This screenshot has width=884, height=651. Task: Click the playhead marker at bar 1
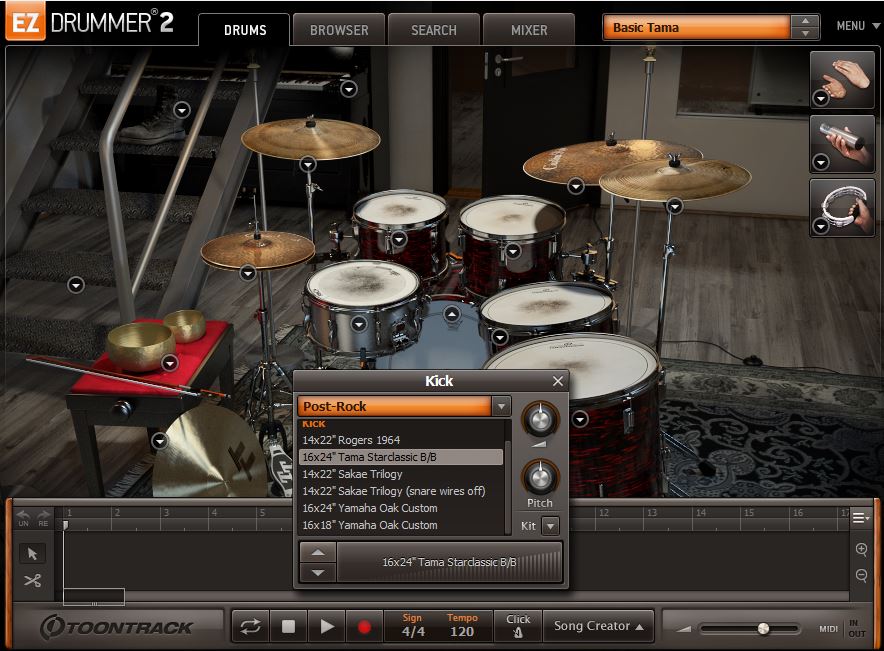click(65, 525)
